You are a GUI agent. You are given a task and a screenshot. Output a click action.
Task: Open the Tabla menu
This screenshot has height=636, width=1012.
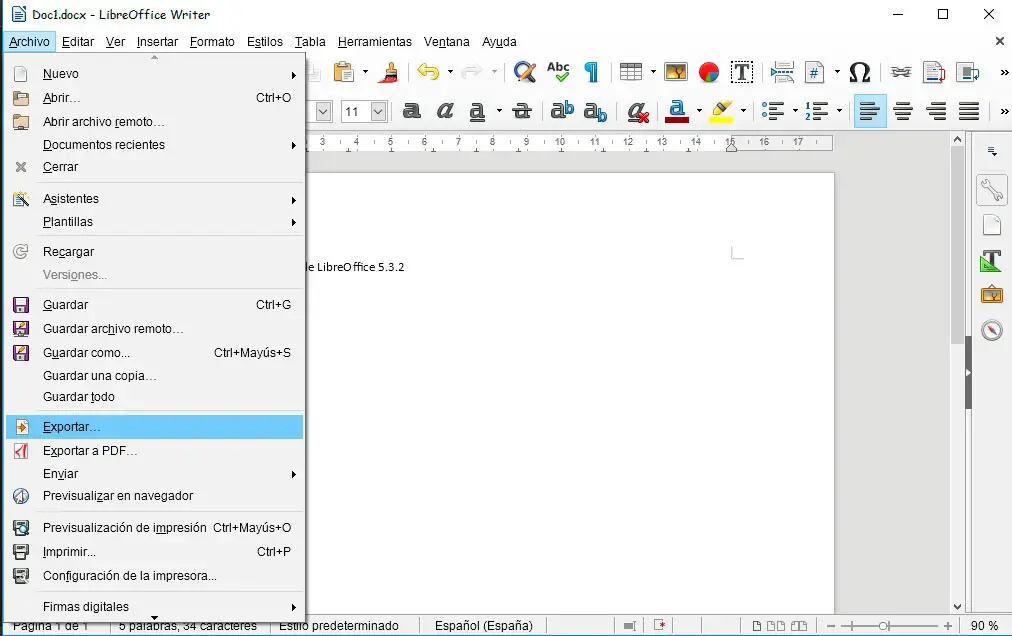[310, 41]
